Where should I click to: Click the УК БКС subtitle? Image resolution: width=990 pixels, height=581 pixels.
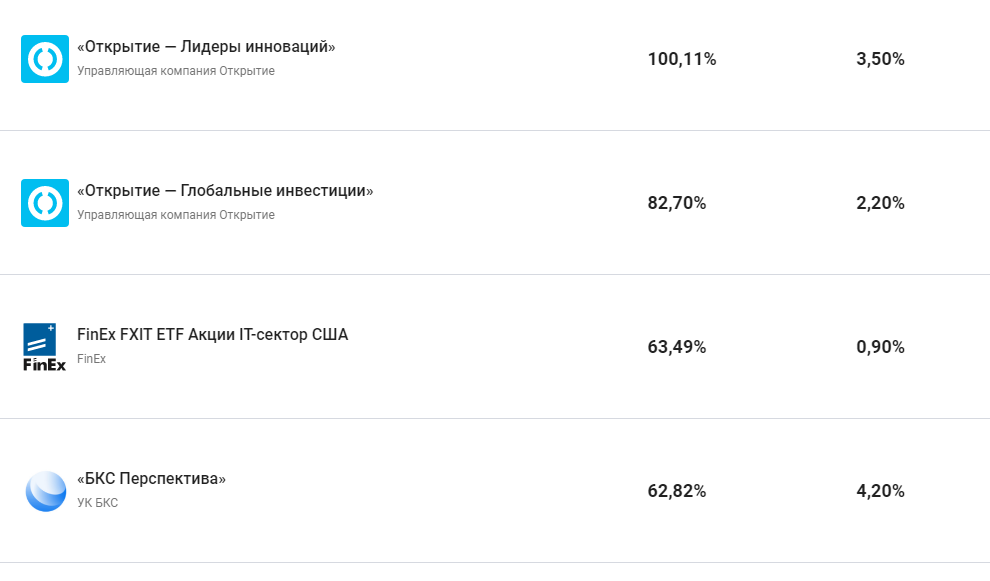[x=97, y=503]
